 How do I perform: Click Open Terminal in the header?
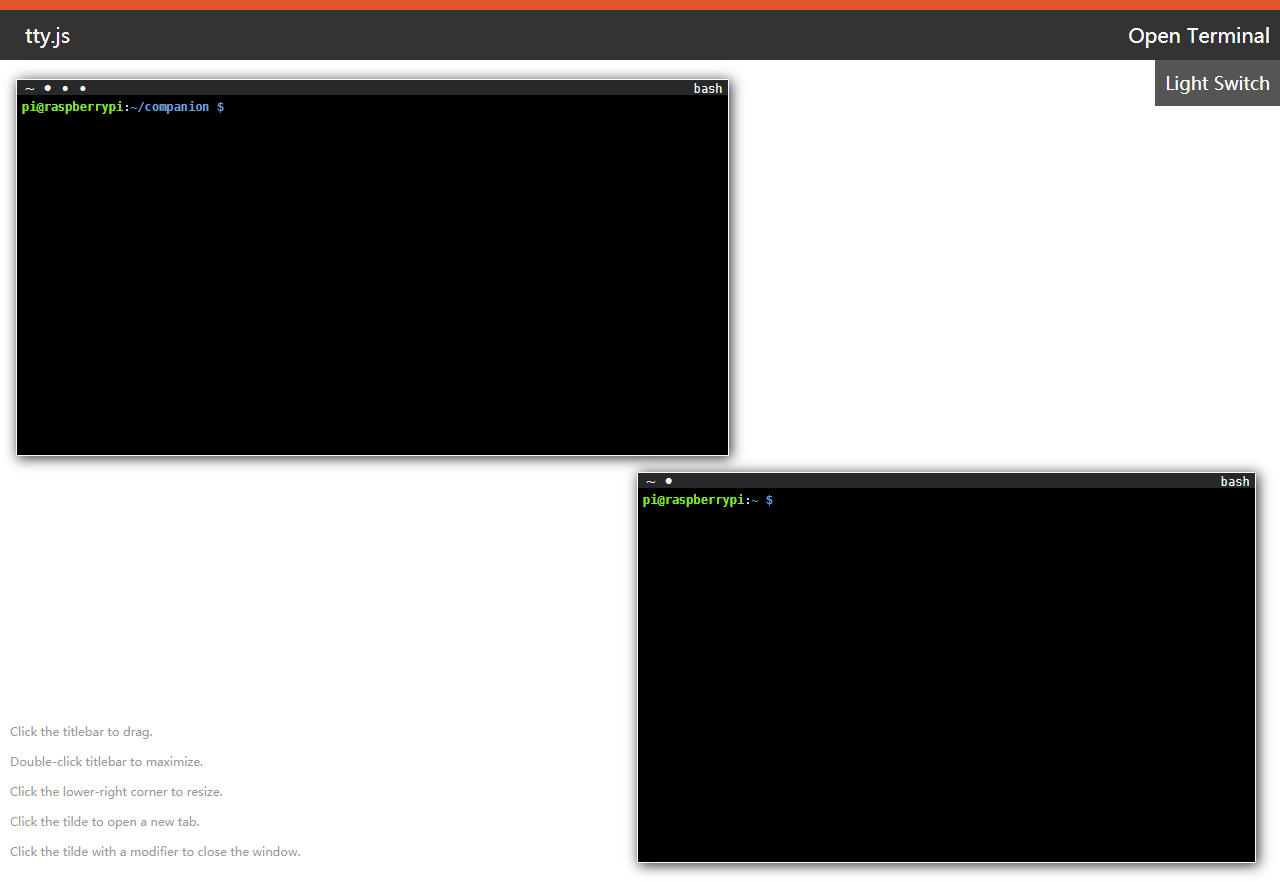click(1198, 36)
